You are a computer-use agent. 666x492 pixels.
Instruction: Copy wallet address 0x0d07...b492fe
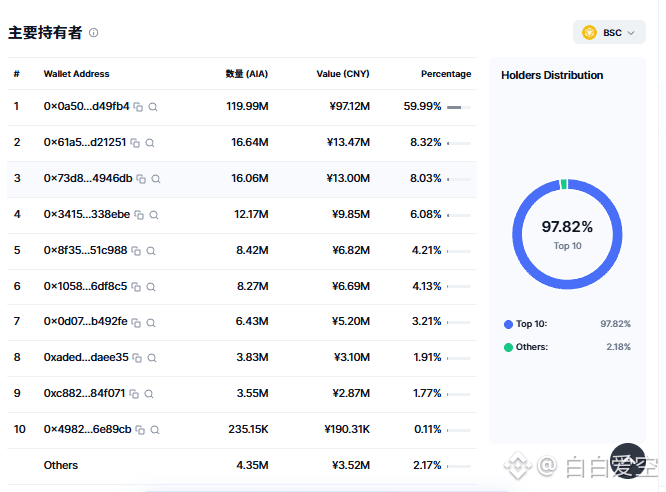(136, 323)
